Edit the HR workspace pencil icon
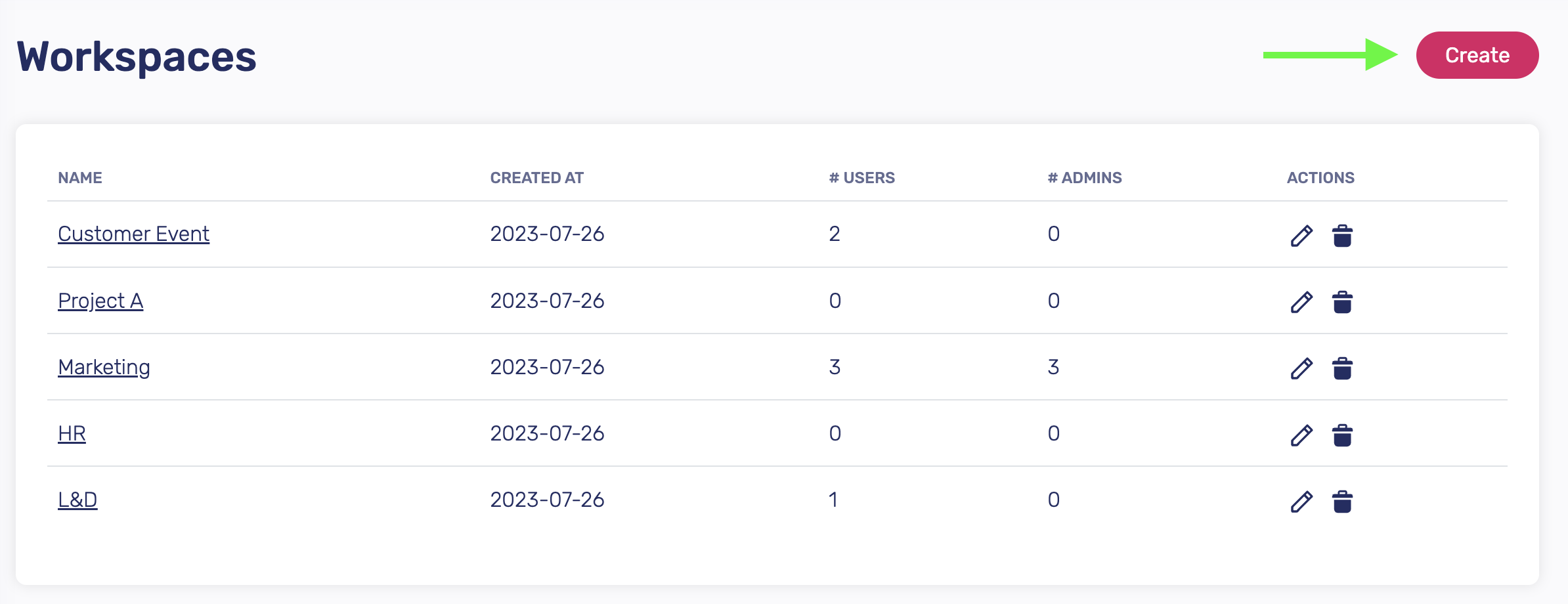The width and height of the screenshot is (1568, 604). coord(1301,435)
